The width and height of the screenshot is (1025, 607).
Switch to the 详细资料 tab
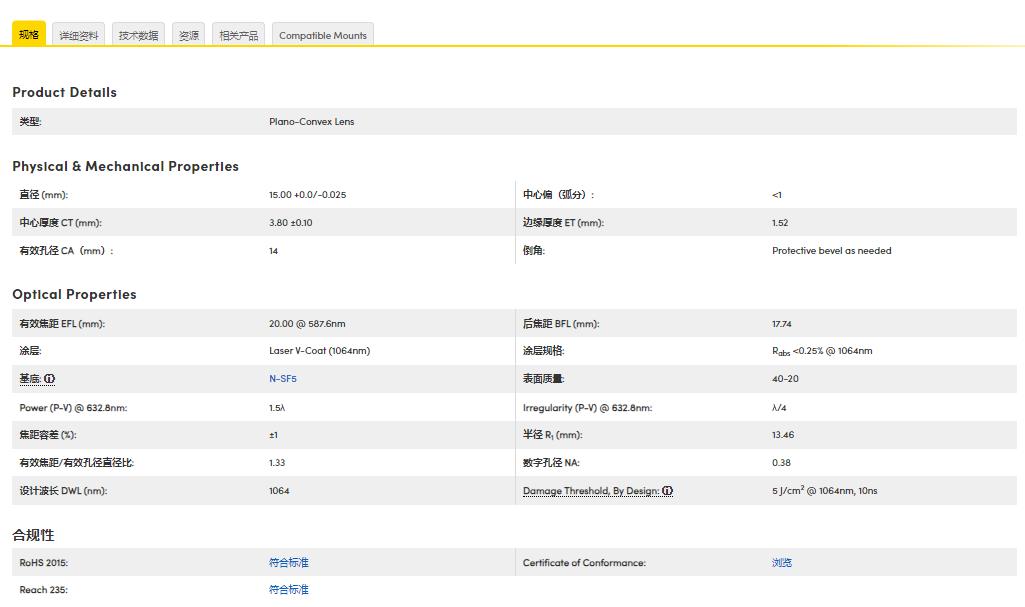pyautogui.click(x=79, y=36)
